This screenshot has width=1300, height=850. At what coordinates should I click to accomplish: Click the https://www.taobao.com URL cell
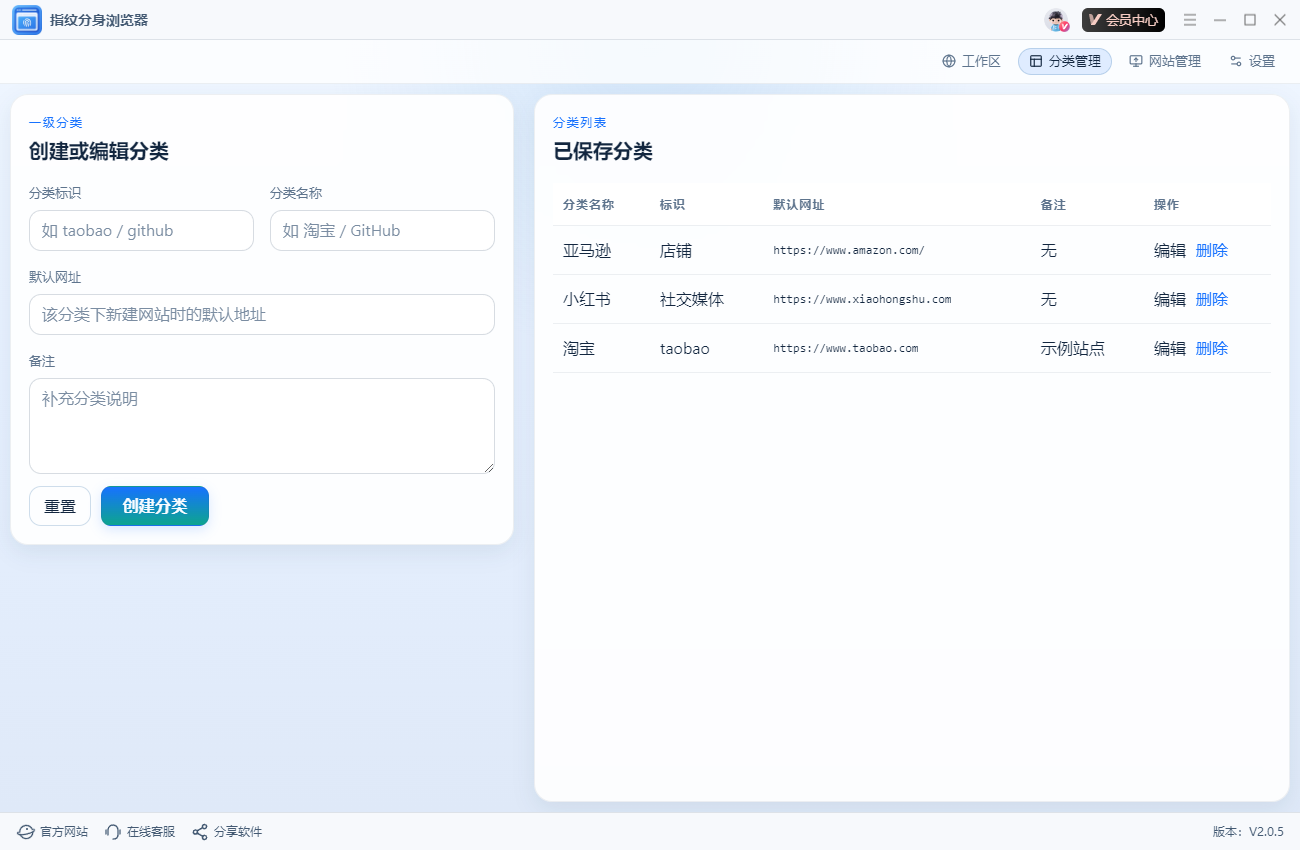tap(845, 348)
